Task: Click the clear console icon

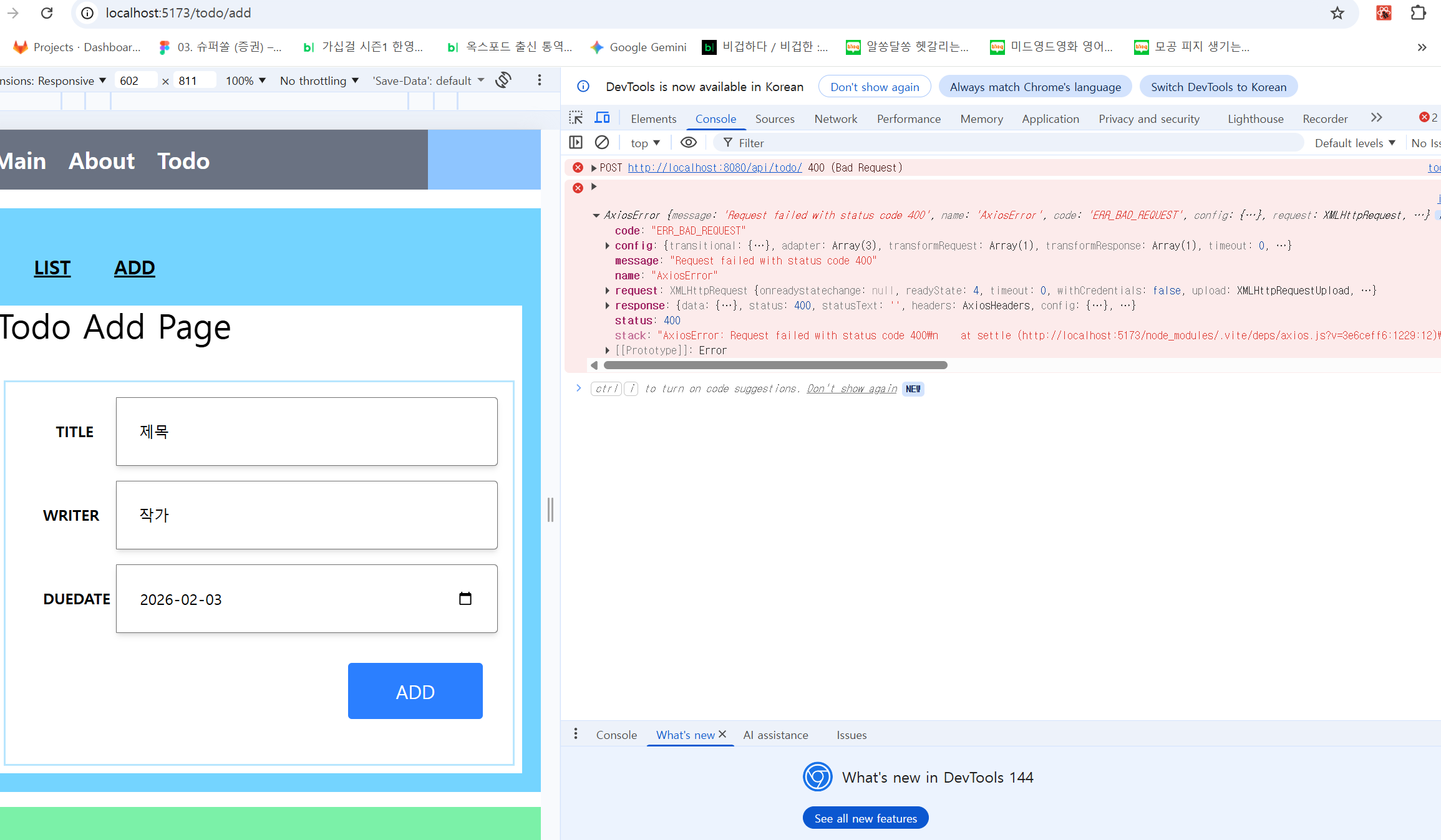Action: [x=602, y=143]
